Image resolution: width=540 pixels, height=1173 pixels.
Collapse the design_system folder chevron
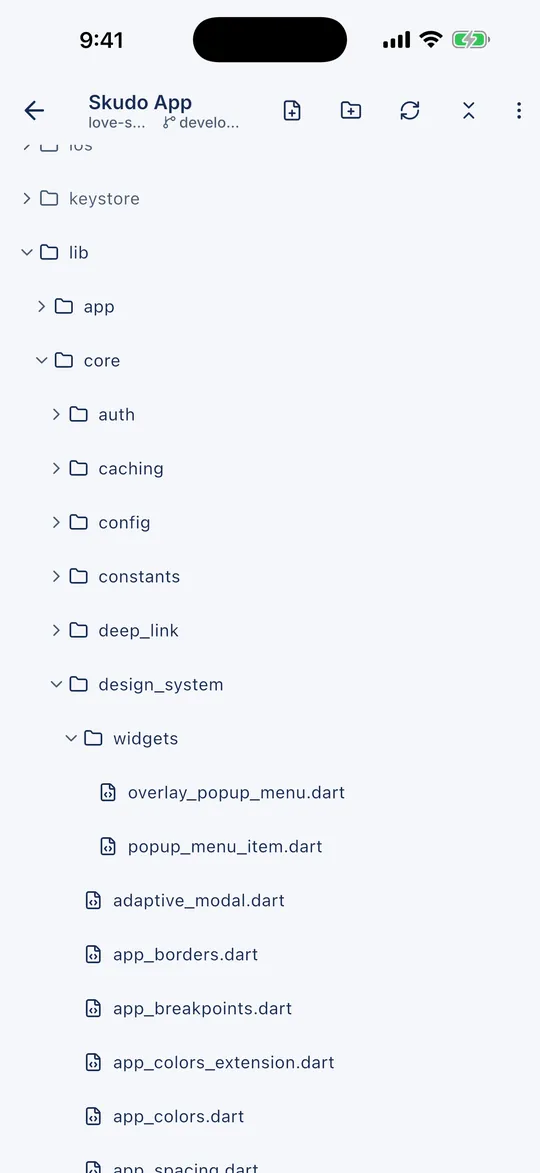56,684
